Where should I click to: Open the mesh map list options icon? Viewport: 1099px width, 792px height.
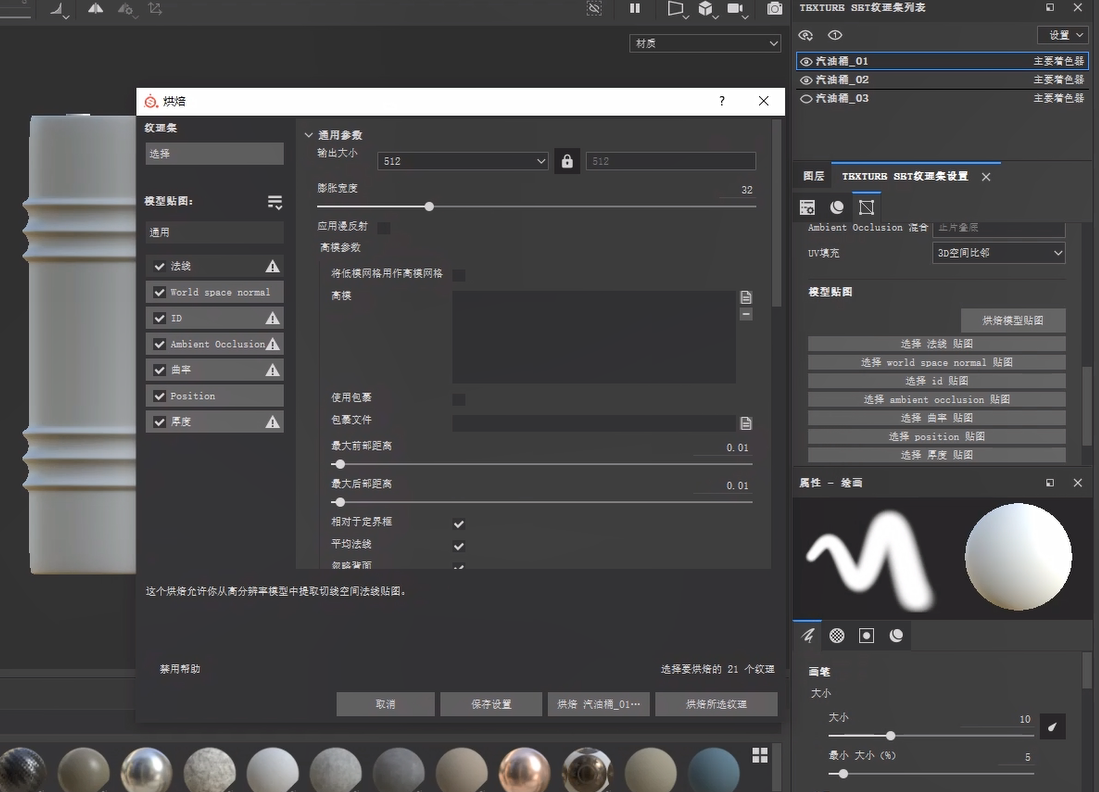[274, 202]
